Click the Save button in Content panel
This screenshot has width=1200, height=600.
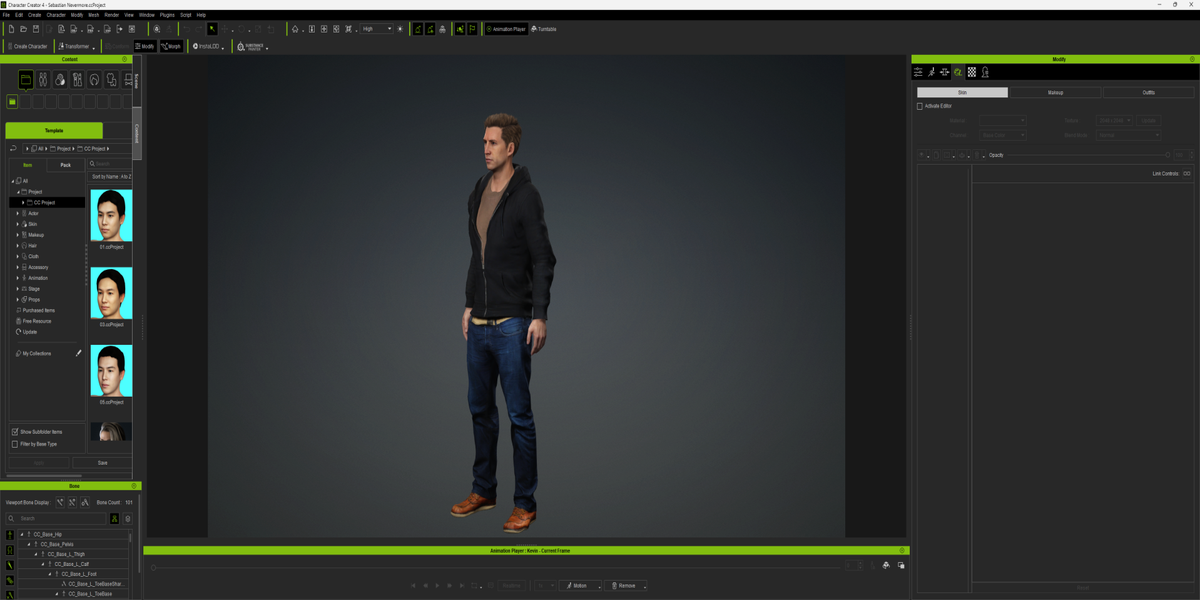[102, 463]
